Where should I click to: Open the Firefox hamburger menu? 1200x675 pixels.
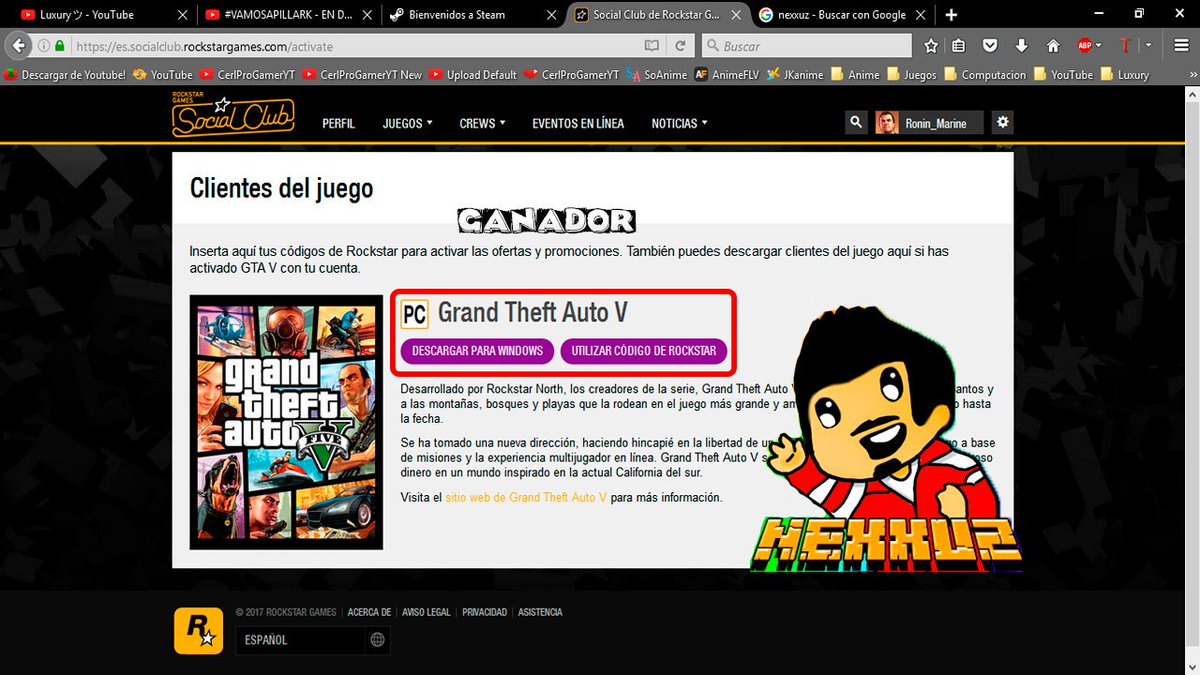1180,46
